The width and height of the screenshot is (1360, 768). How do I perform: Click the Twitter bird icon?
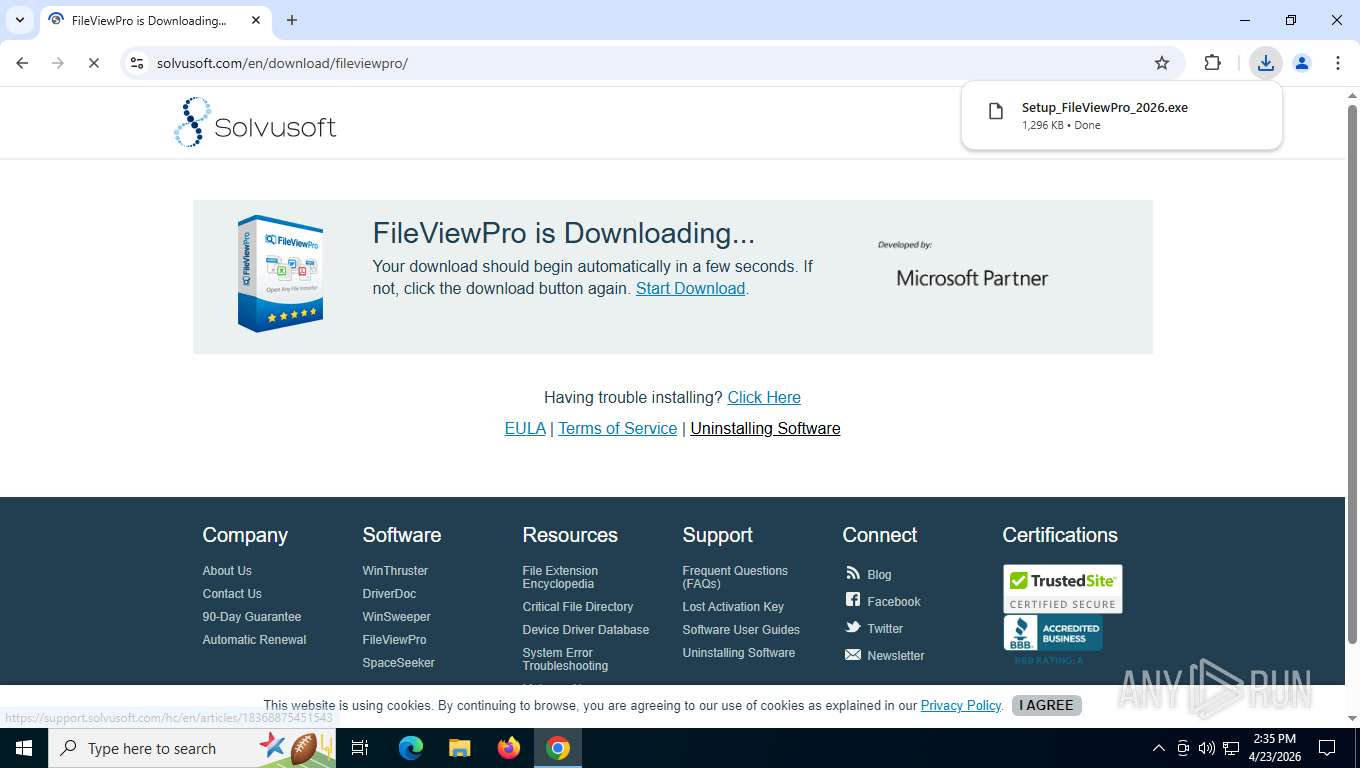pyautogui.click(x=853, y=627)
